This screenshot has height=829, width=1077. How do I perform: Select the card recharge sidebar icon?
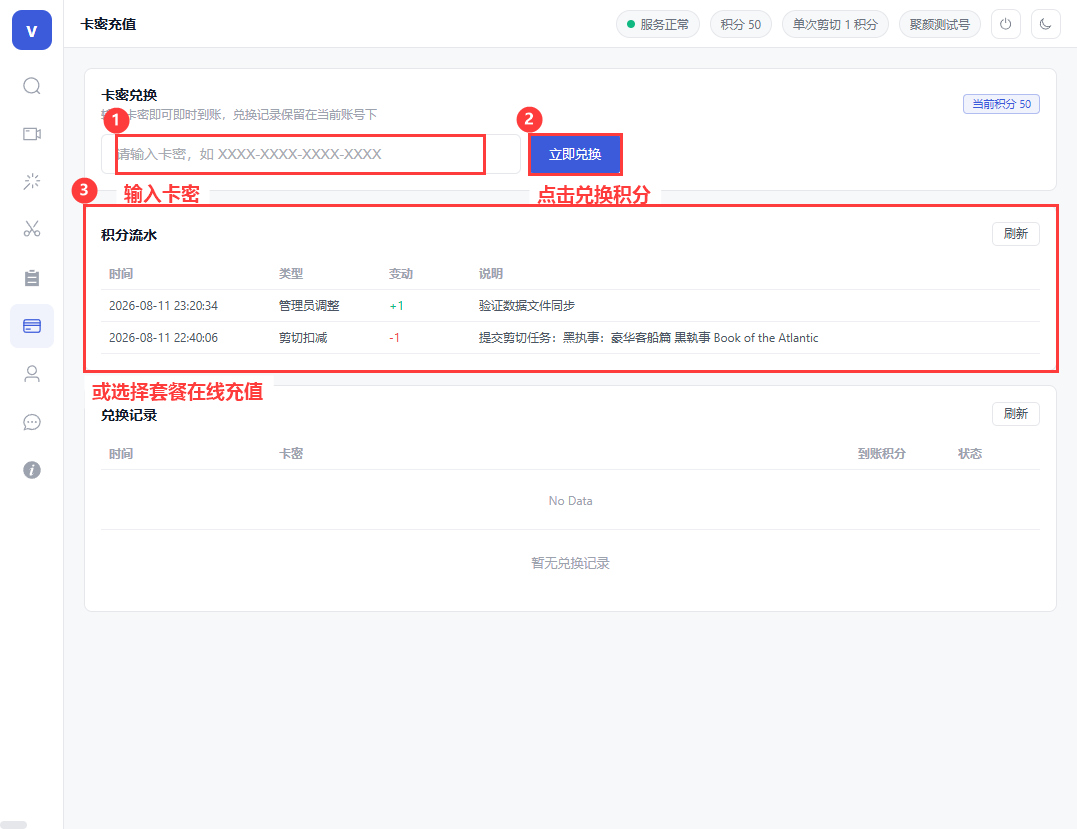click(32, 326)
